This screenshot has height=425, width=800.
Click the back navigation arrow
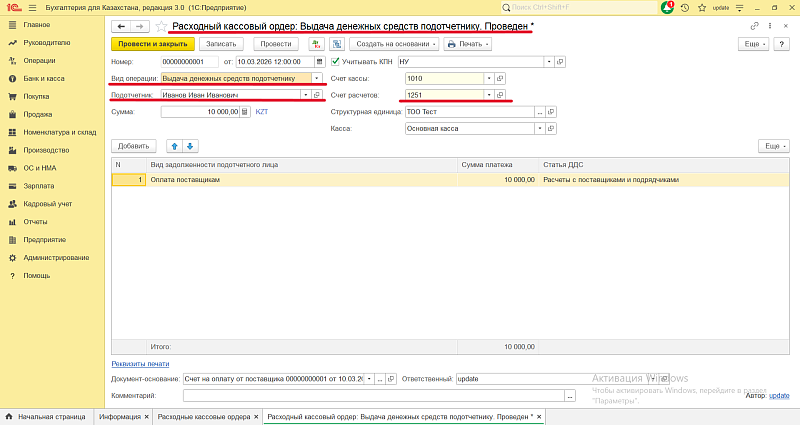[x=121, y=26]
